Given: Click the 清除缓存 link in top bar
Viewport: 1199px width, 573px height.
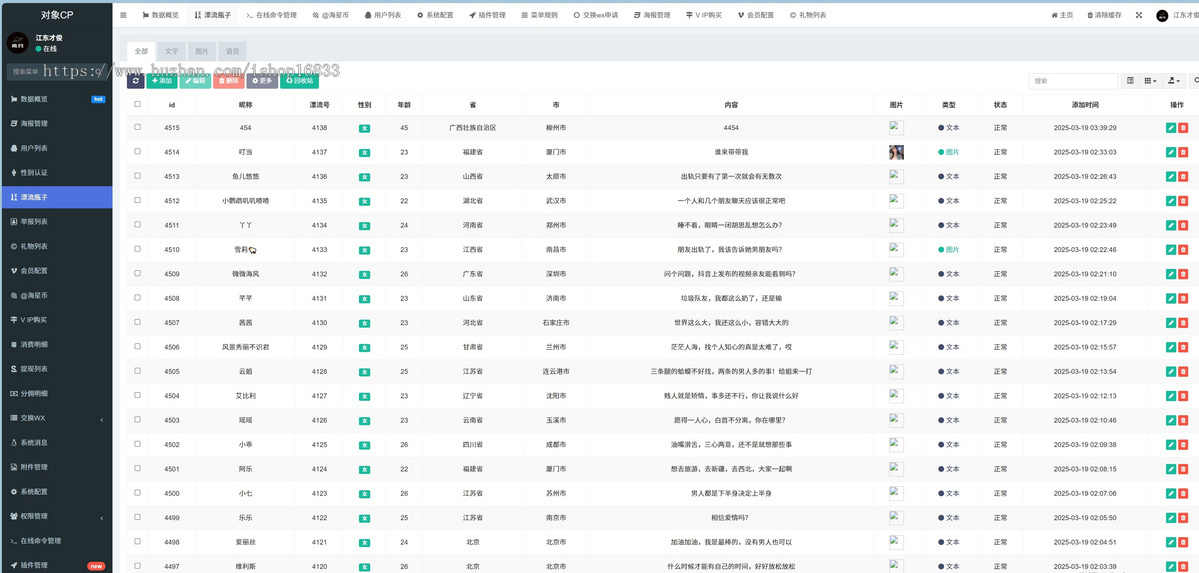Looking at the screenshot, I should pos(1104,15).
